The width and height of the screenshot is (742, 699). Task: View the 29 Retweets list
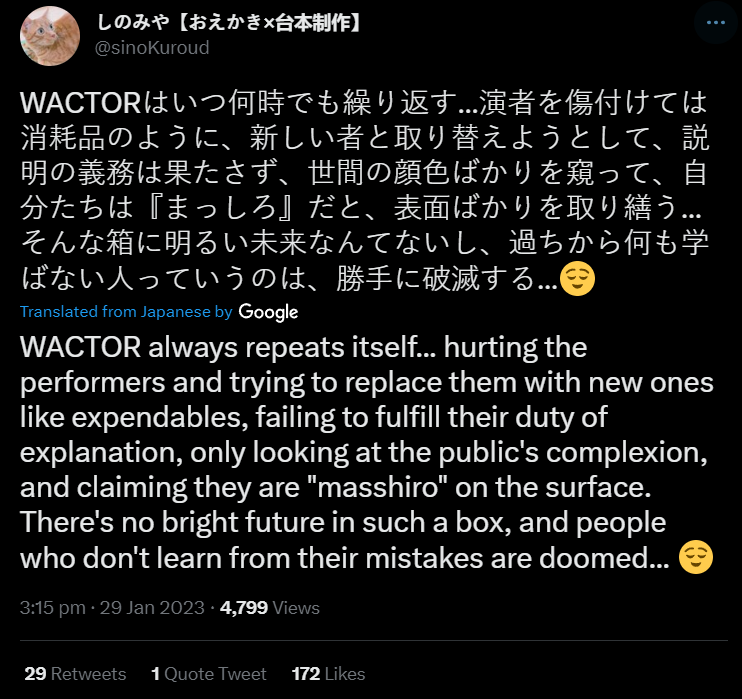(x=75, y=673)
